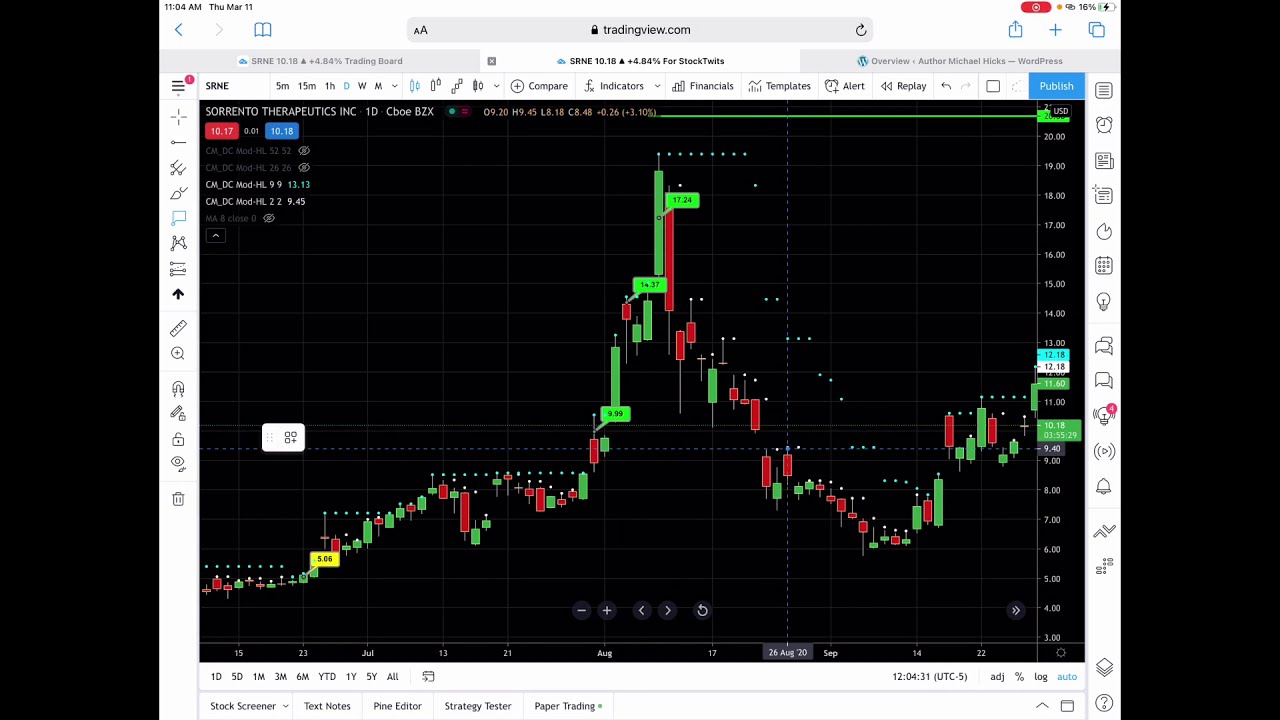Undo the last chart action
This screenshot has height=720, width=1280.
point(946,86)
